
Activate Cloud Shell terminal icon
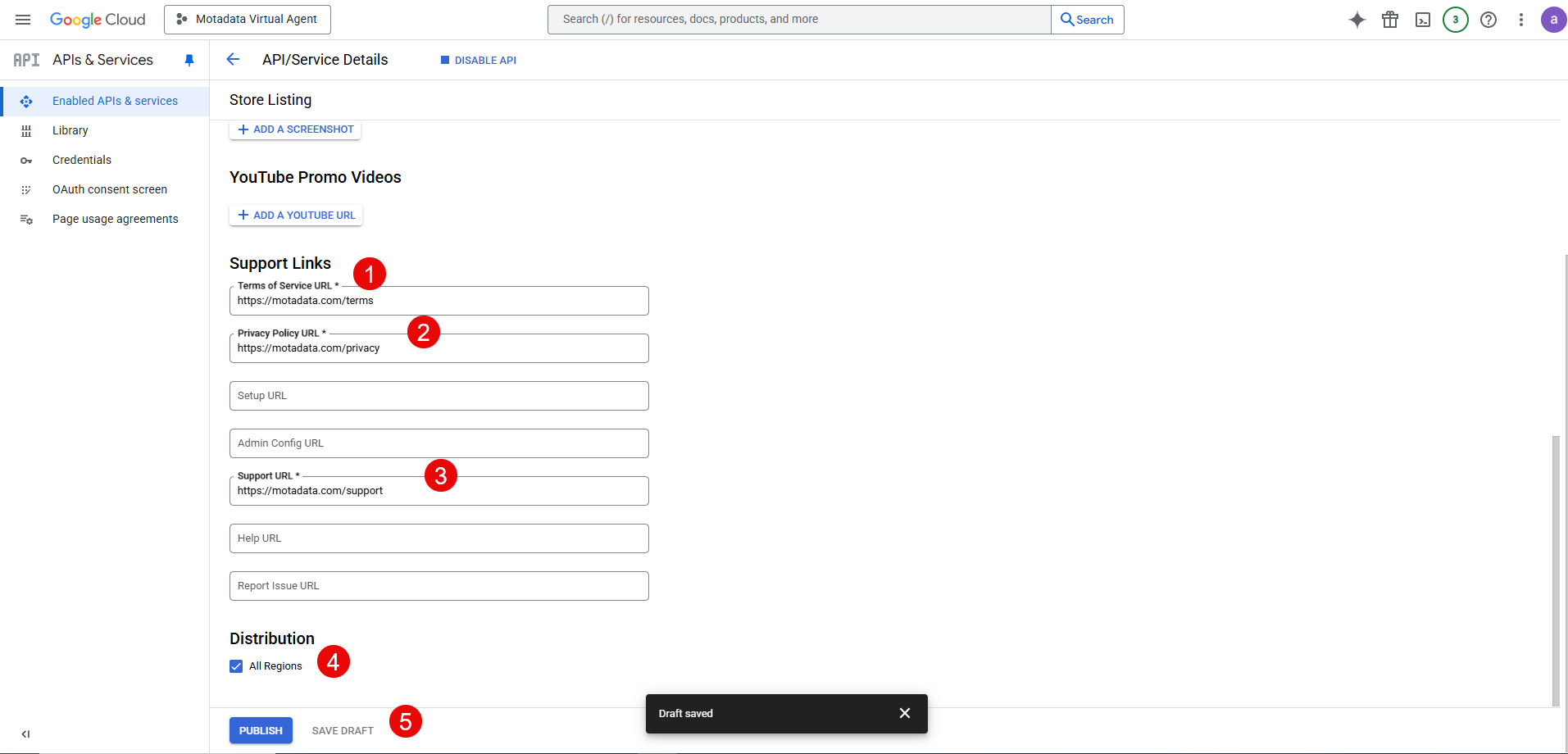(x=1422, y=19)
